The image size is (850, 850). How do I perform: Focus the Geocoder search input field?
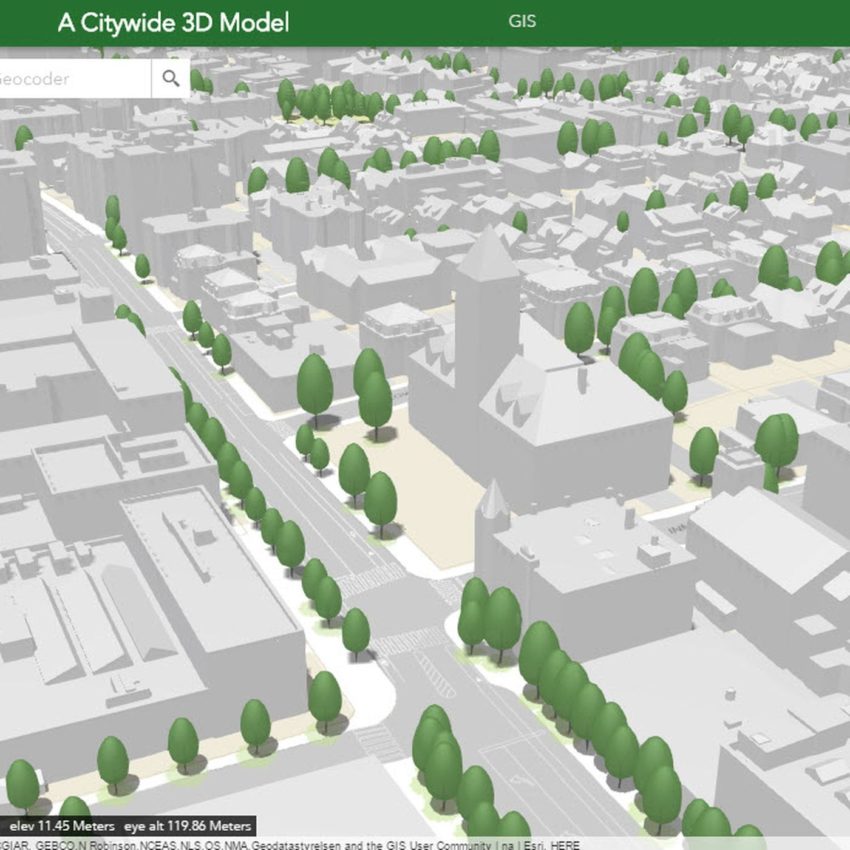tap(70, 78)
